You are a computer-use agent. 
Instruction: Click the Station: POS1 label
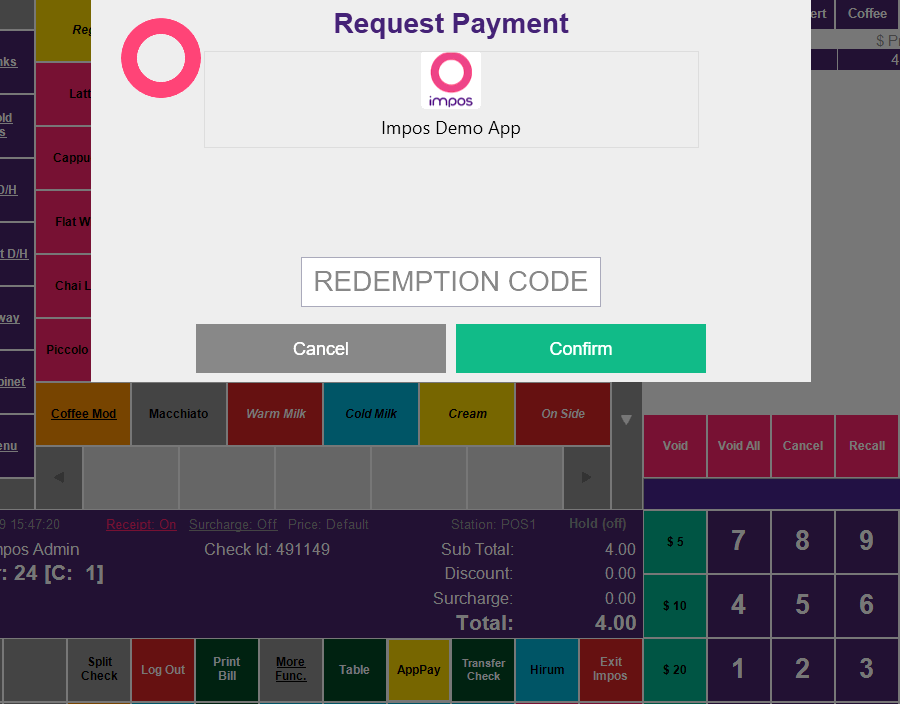493,524
